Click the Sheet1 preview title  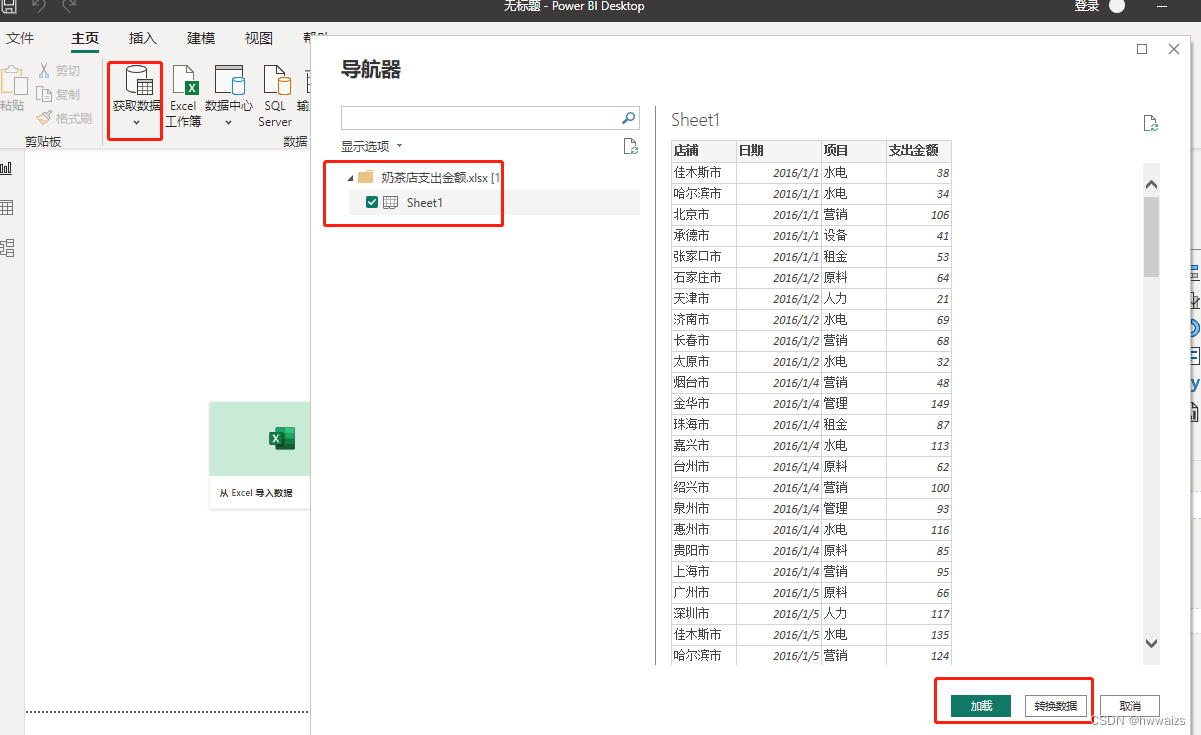[x=695, y=120]
